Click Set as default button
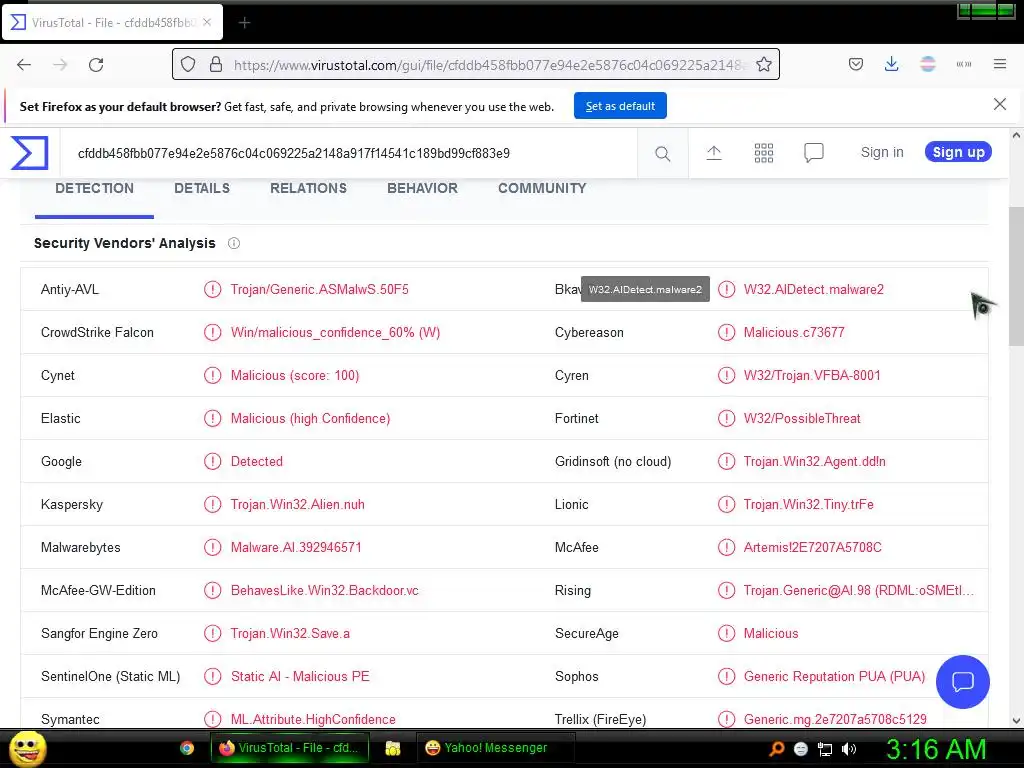 620,106
